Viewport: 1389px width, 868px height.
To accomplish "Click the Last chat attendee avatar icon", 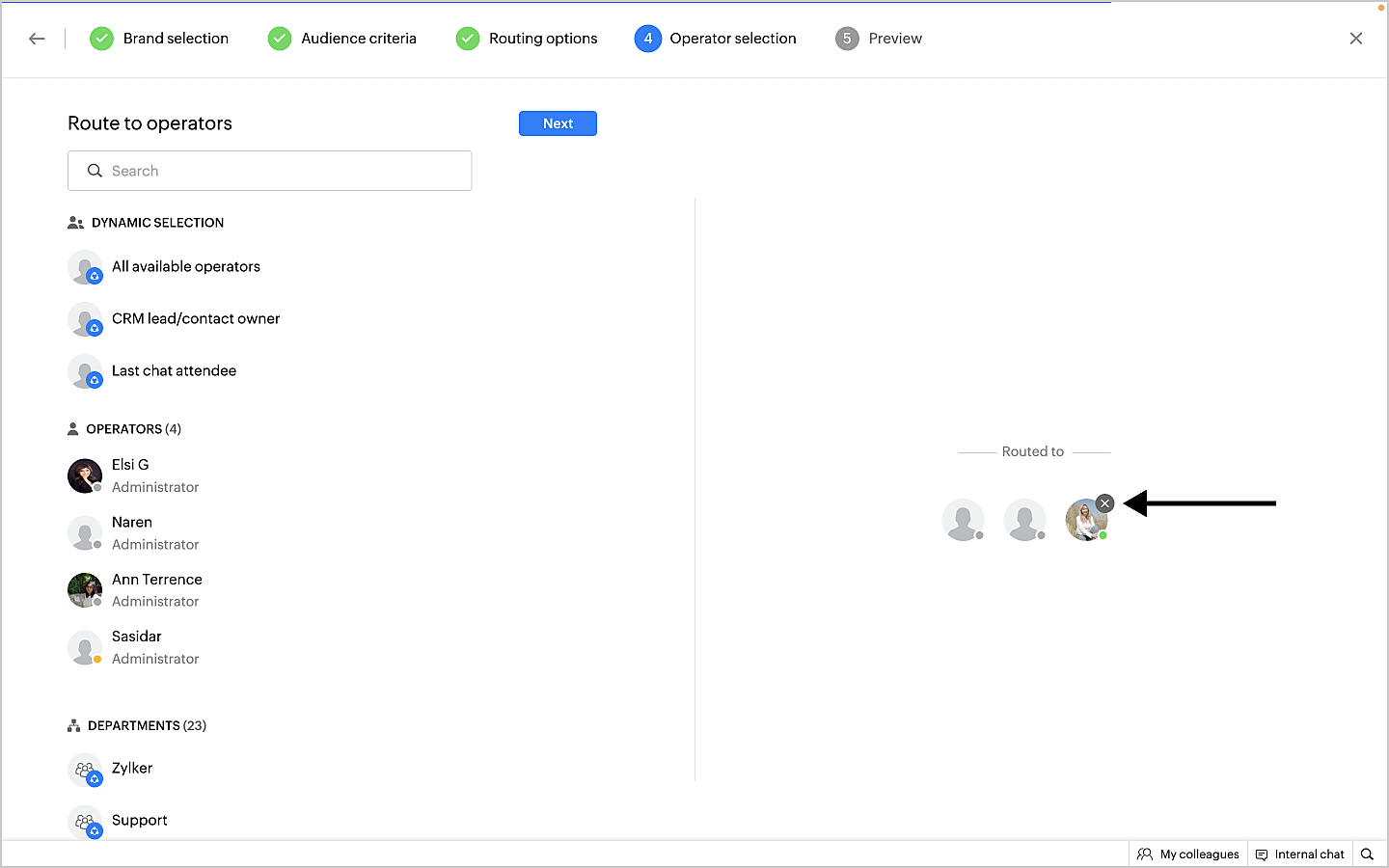I will pyautogui.click(x=85, y=371).
